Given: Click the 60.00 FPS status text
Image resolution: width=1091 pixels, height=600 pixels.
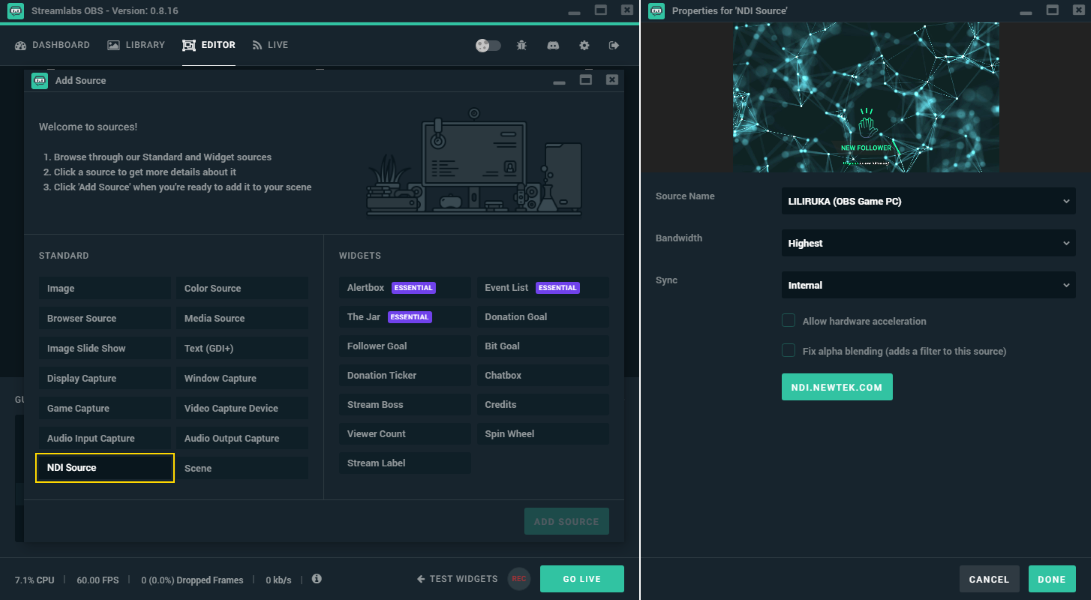Looking at the screenshot, I should point(97,580).
